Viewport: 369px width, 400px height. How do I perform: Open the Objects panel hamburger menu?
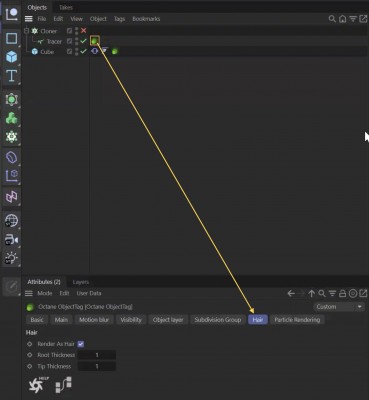[x=29, y=19]
